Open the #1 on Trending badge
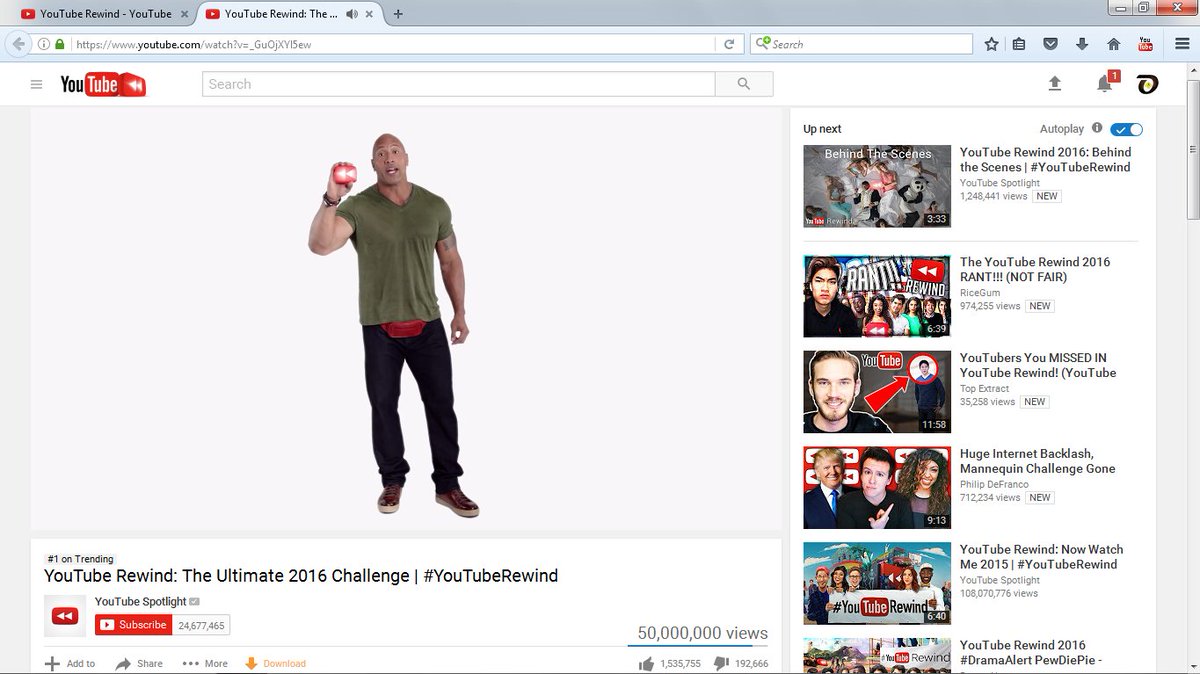This screenshot has width=1200, height=674. (80, 559)
